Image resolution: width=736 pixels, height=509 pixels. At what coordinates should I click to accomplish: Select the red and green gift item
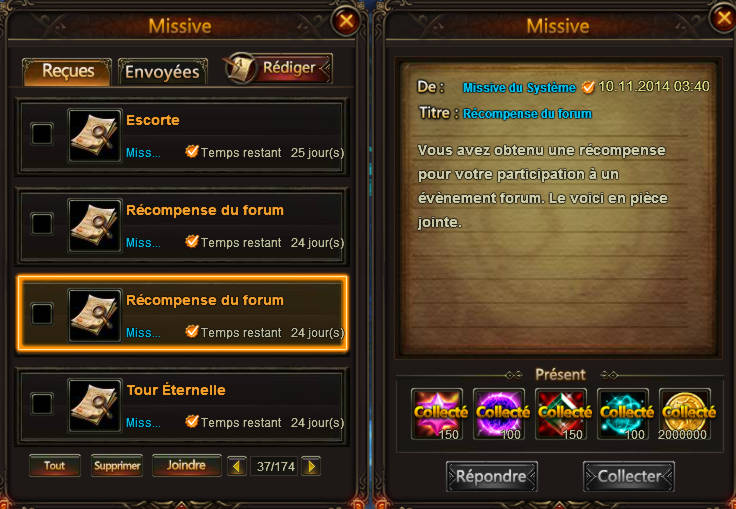pos(561,414)
